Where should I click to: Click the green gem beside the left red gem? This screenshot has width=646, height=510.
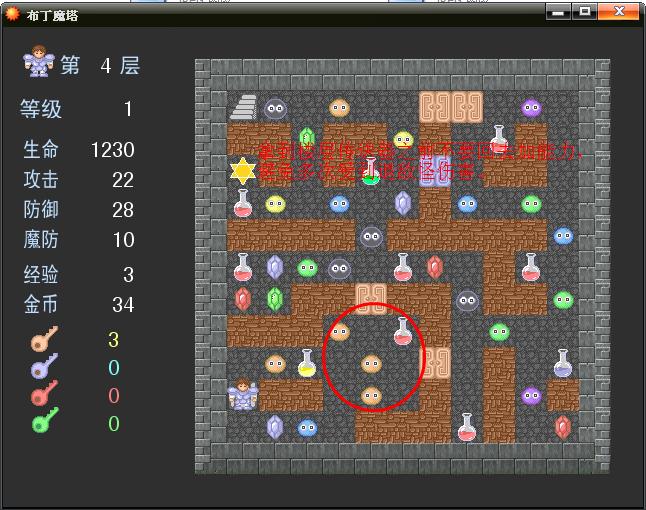click(x=275, y=299)
